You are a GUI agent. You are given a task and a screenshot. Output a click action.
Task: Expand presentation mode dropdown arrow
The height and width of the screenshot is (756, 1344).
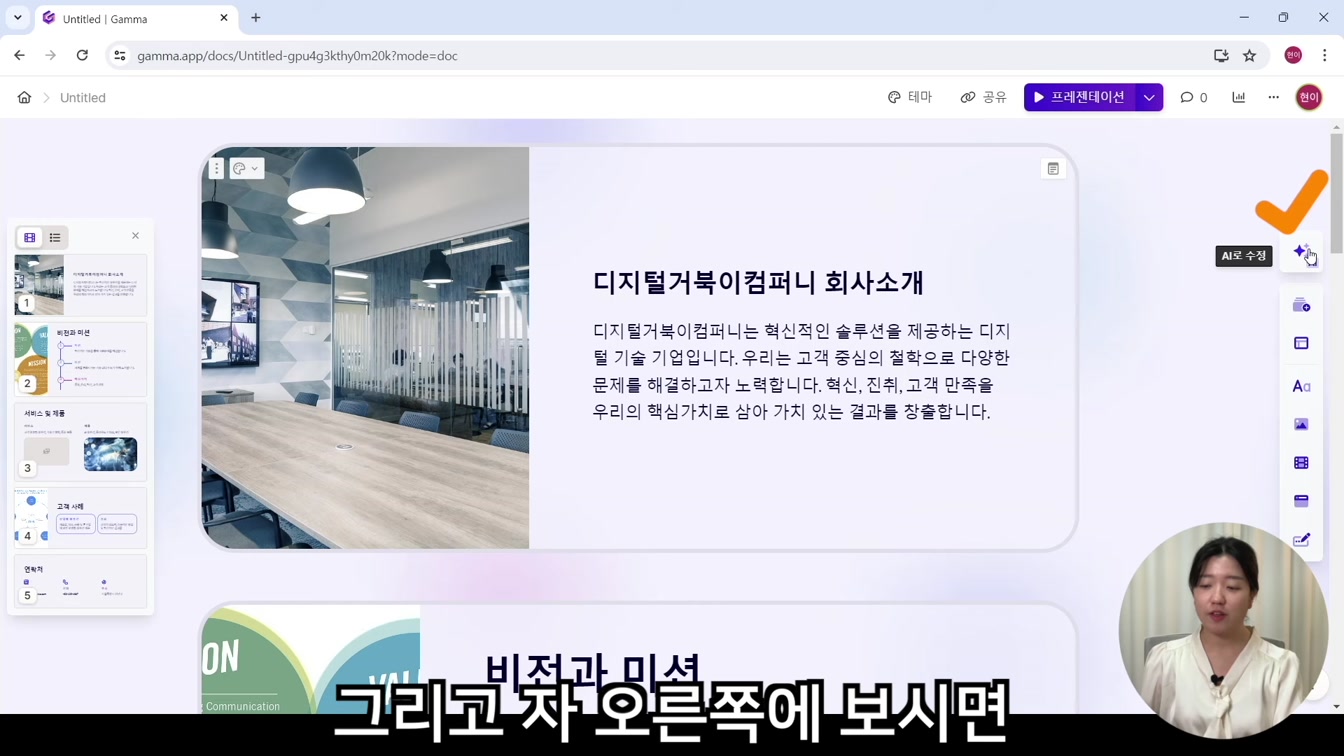point(1149,97)
